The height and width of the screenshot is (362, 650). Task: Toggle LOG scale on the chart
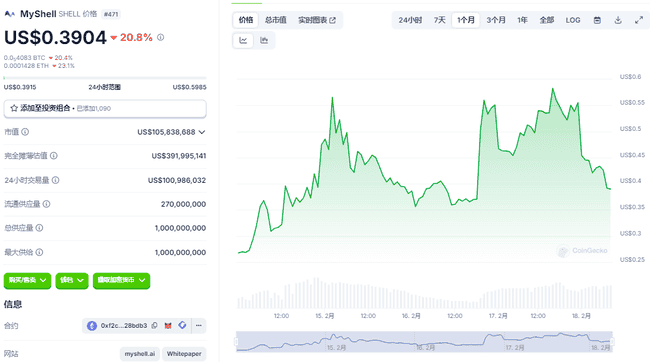pyautogui.click(x=573, y=20)
